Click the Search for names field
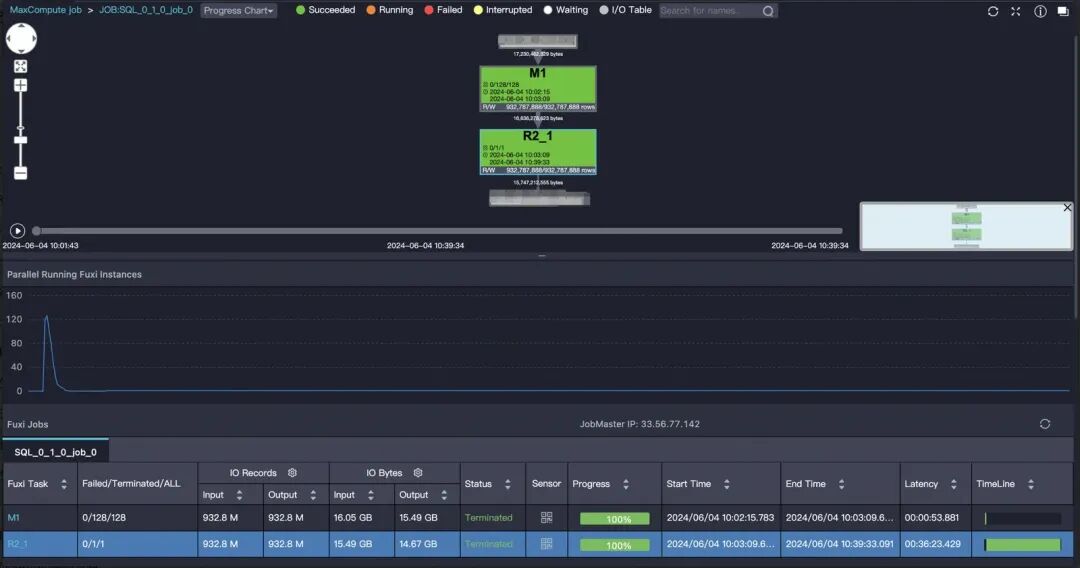 point(709,11)
